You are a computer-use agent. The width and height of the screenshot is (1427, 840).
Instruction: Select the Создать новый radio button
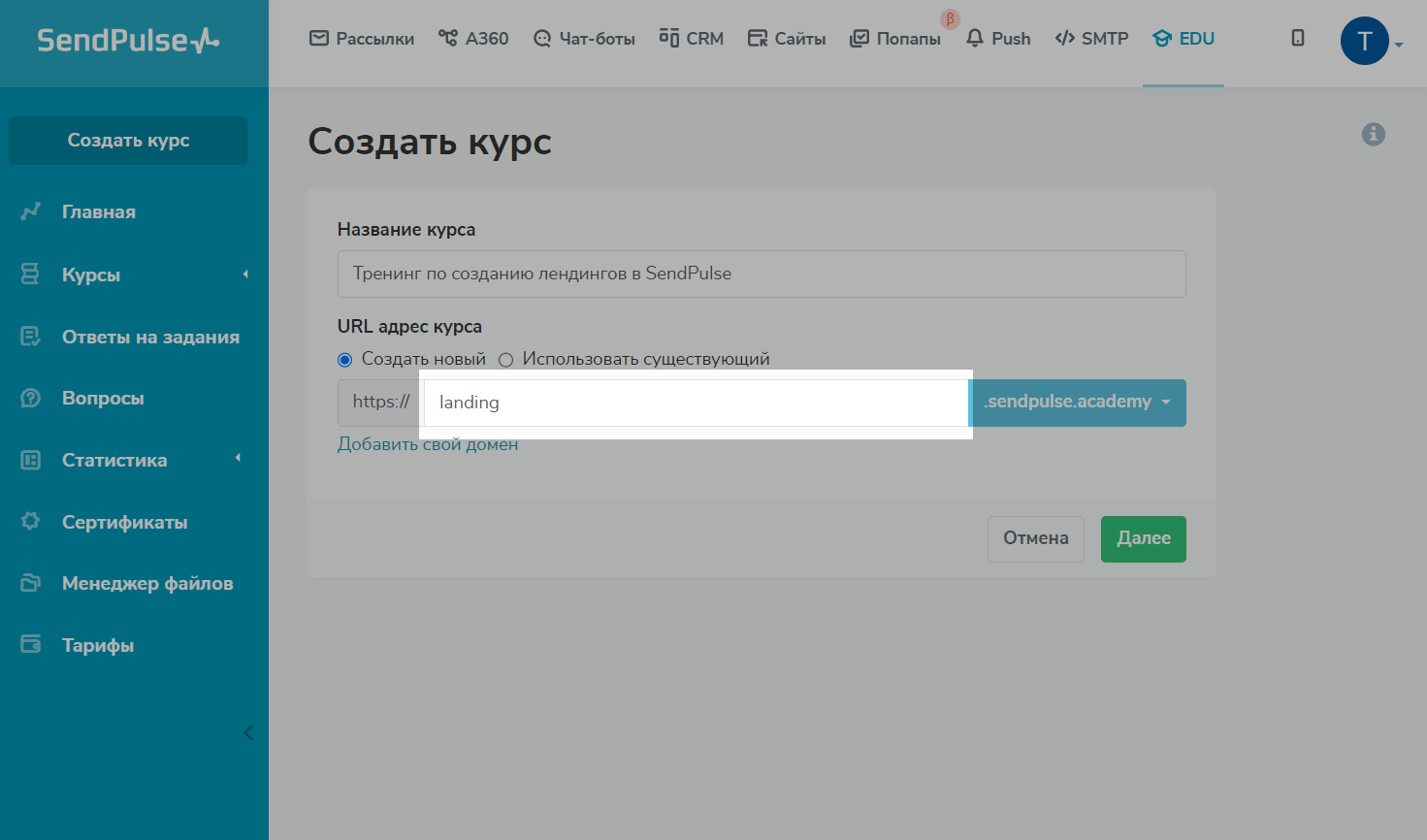[344, 360]
